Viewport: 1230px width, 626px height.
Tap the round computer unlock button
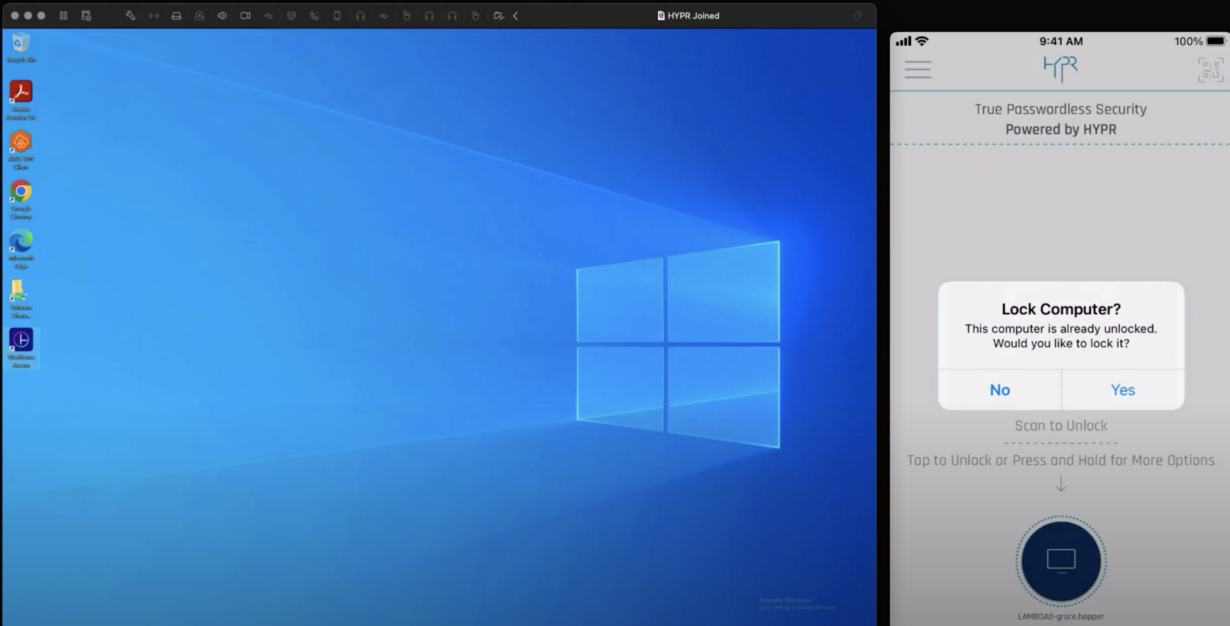click(1060, 559)
